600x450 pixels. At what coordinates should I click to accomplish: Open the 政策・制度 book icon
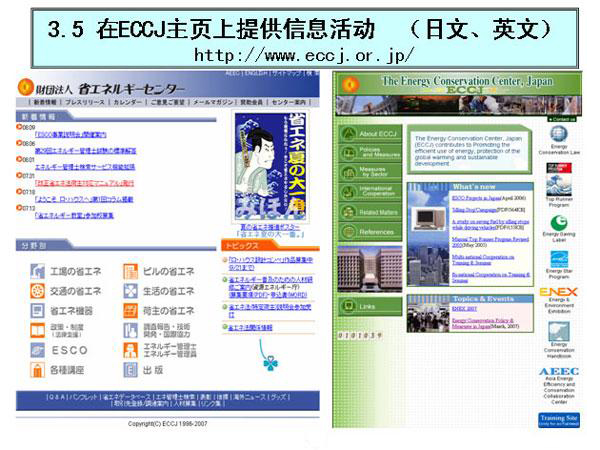pos(38,330)
